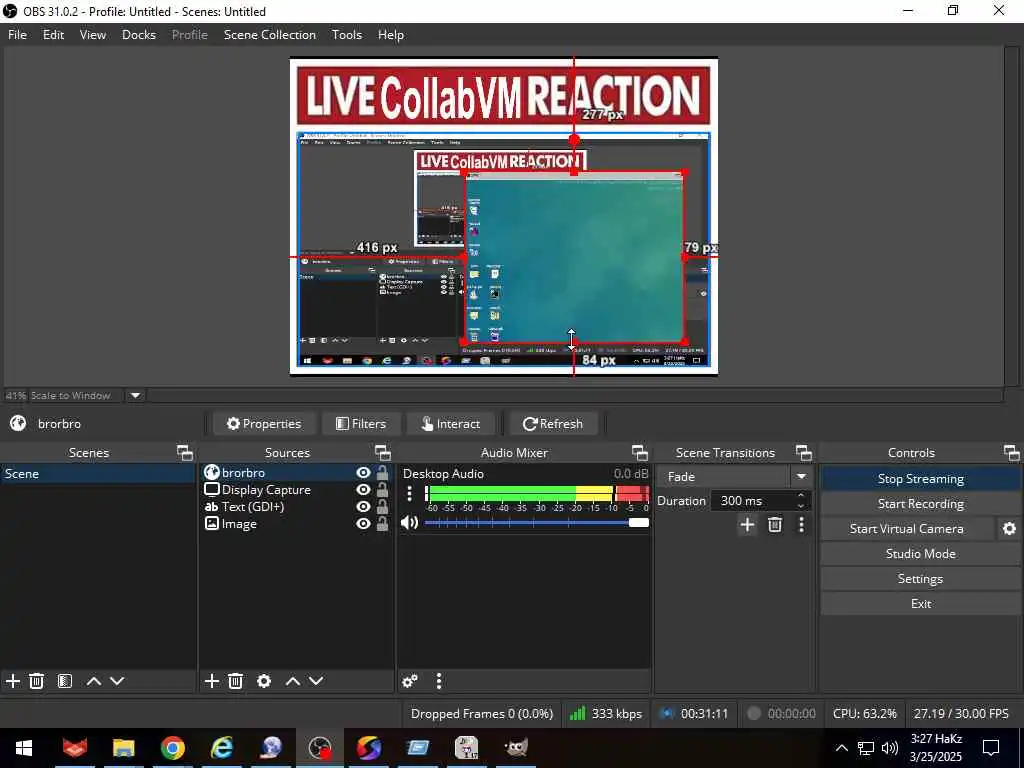
Task: Open the View menu
Action: click(93, 35)
